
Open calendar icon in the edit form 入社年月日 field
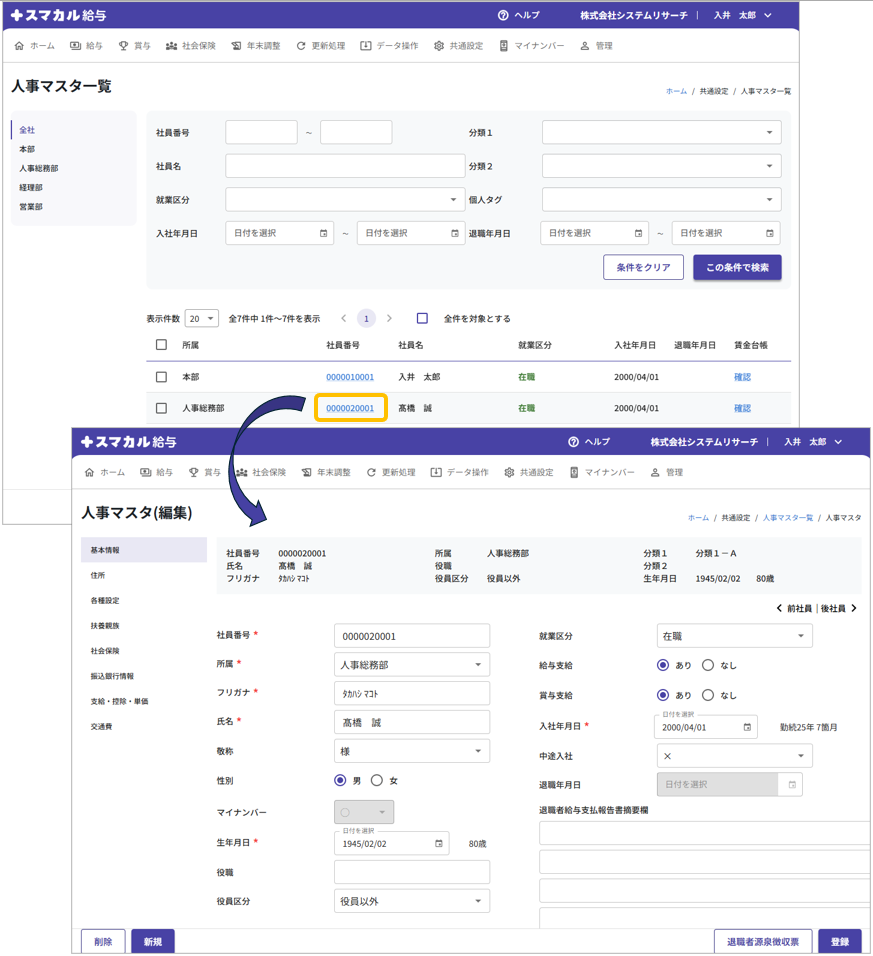pos(746,727)
